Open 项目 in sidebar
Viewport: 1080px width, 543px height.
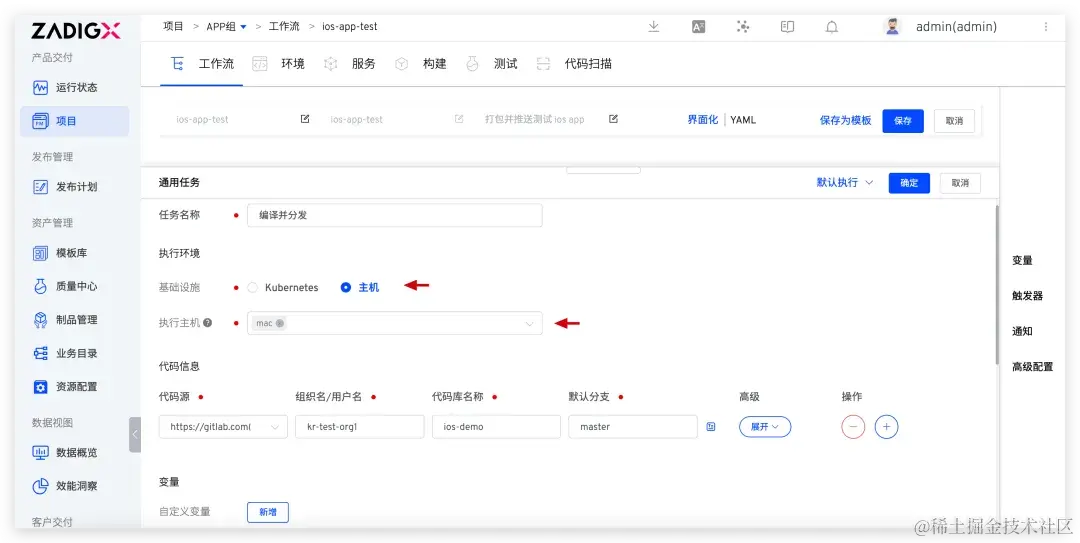point(74,121)
